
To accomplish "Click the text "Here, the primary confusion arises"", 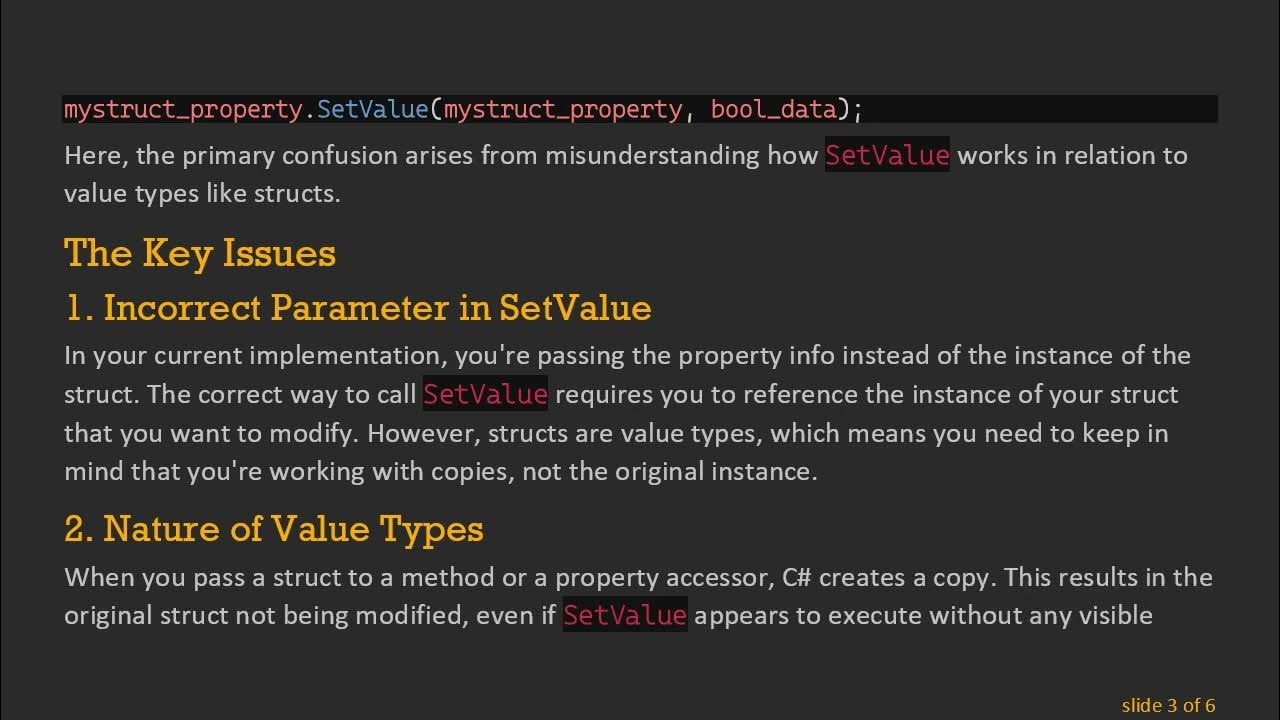I will pos(300,156).
